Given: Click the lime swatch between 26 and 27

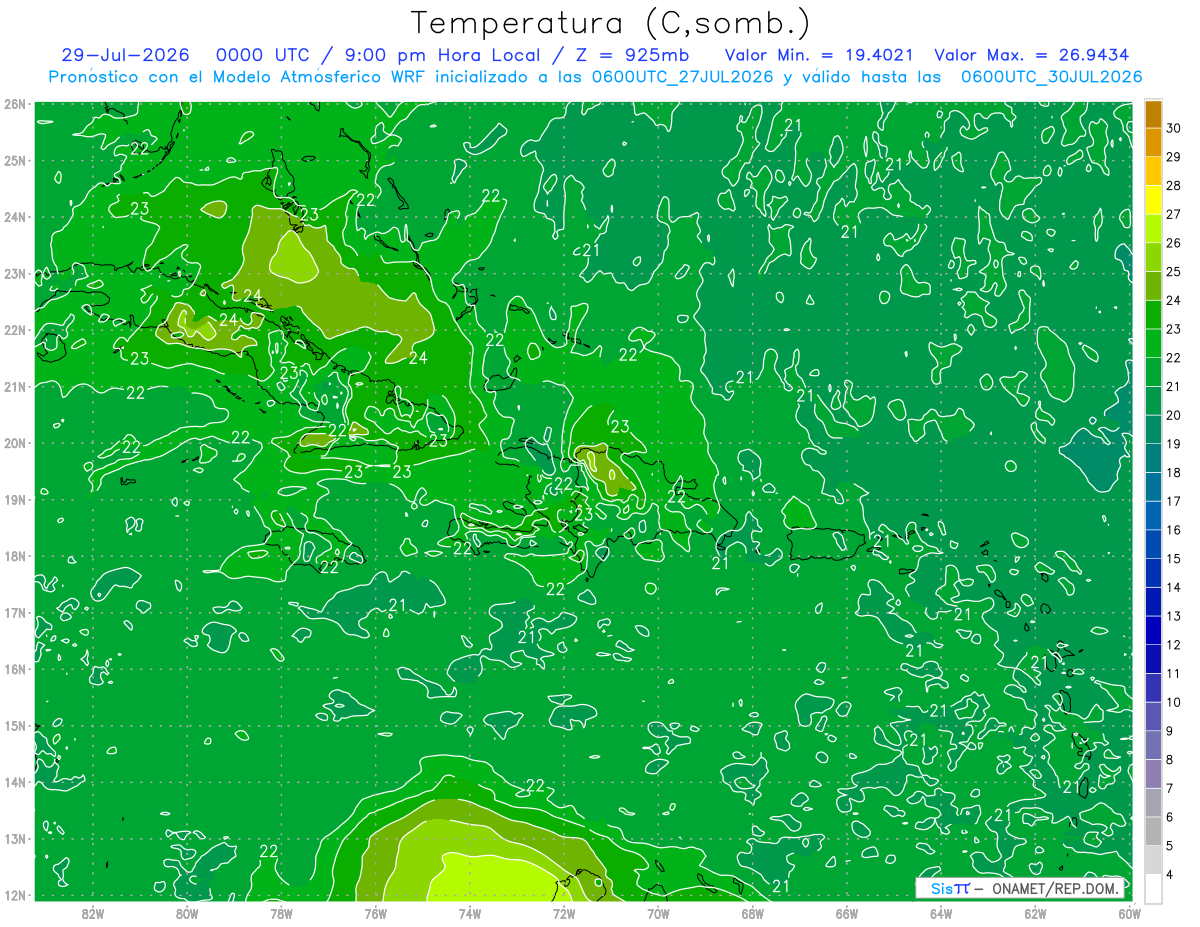Looking at the screenshot, I should [x=1153, y=229].
